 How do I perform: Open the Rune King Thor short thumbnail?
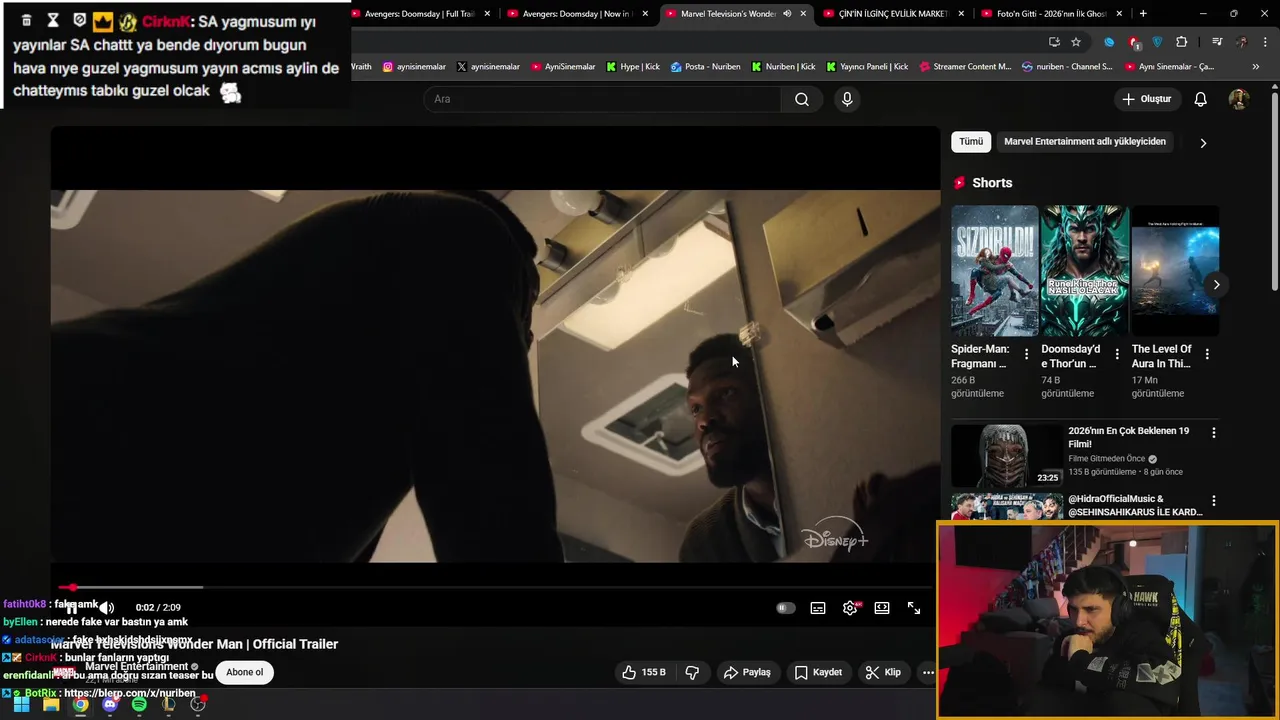click(1085, 271)
